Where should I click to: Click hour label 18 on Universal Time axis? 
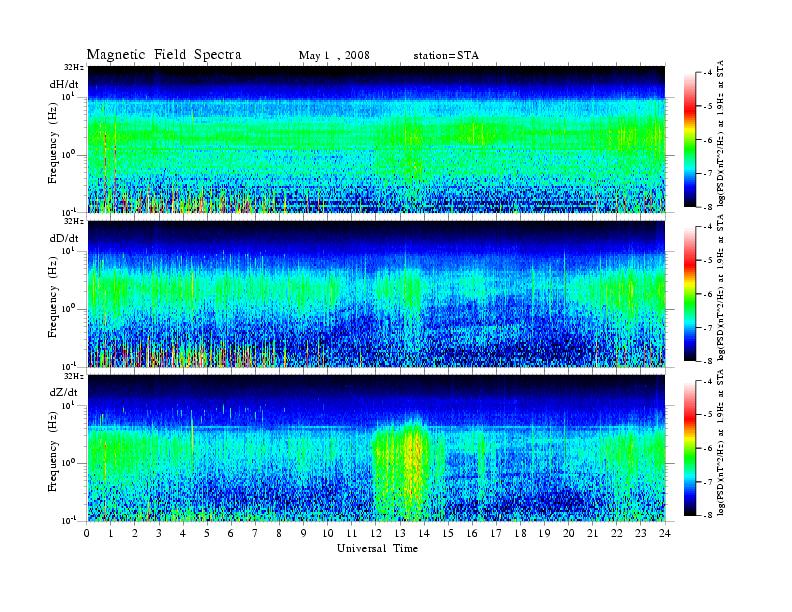pyautogui.click(x=520, y=533)
